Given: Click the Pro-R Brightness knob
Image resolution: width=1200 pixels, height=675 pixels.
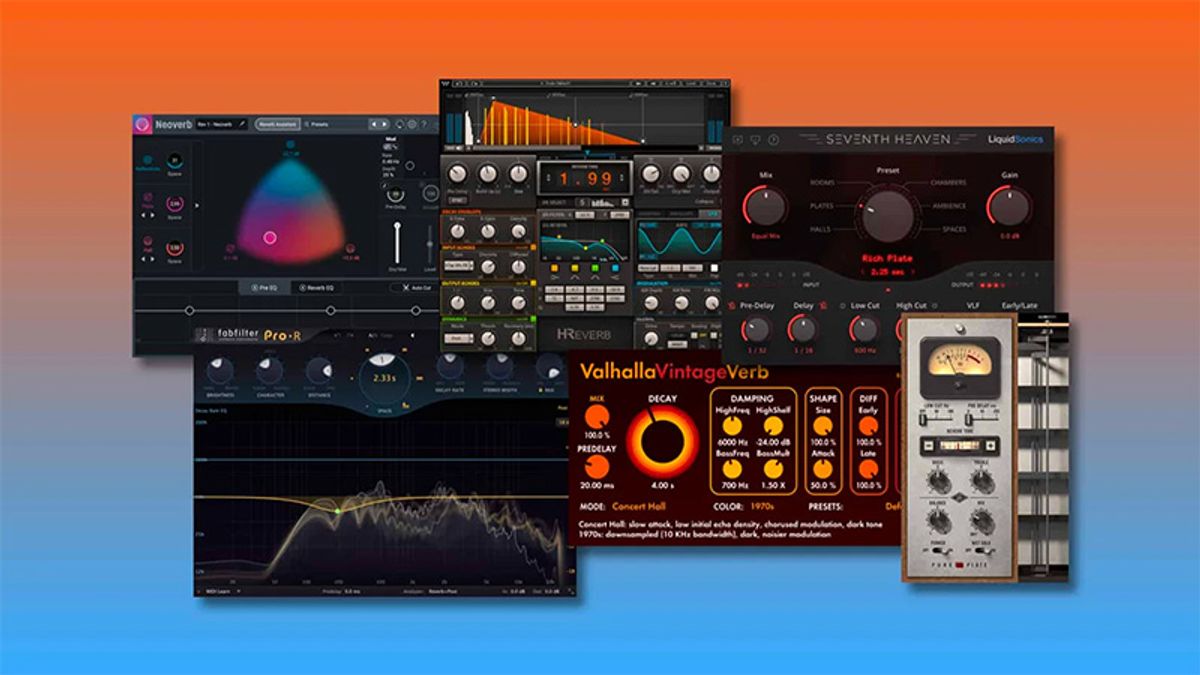Looking at the screenshot, I should pyautogui.click(x=218, y=370).
